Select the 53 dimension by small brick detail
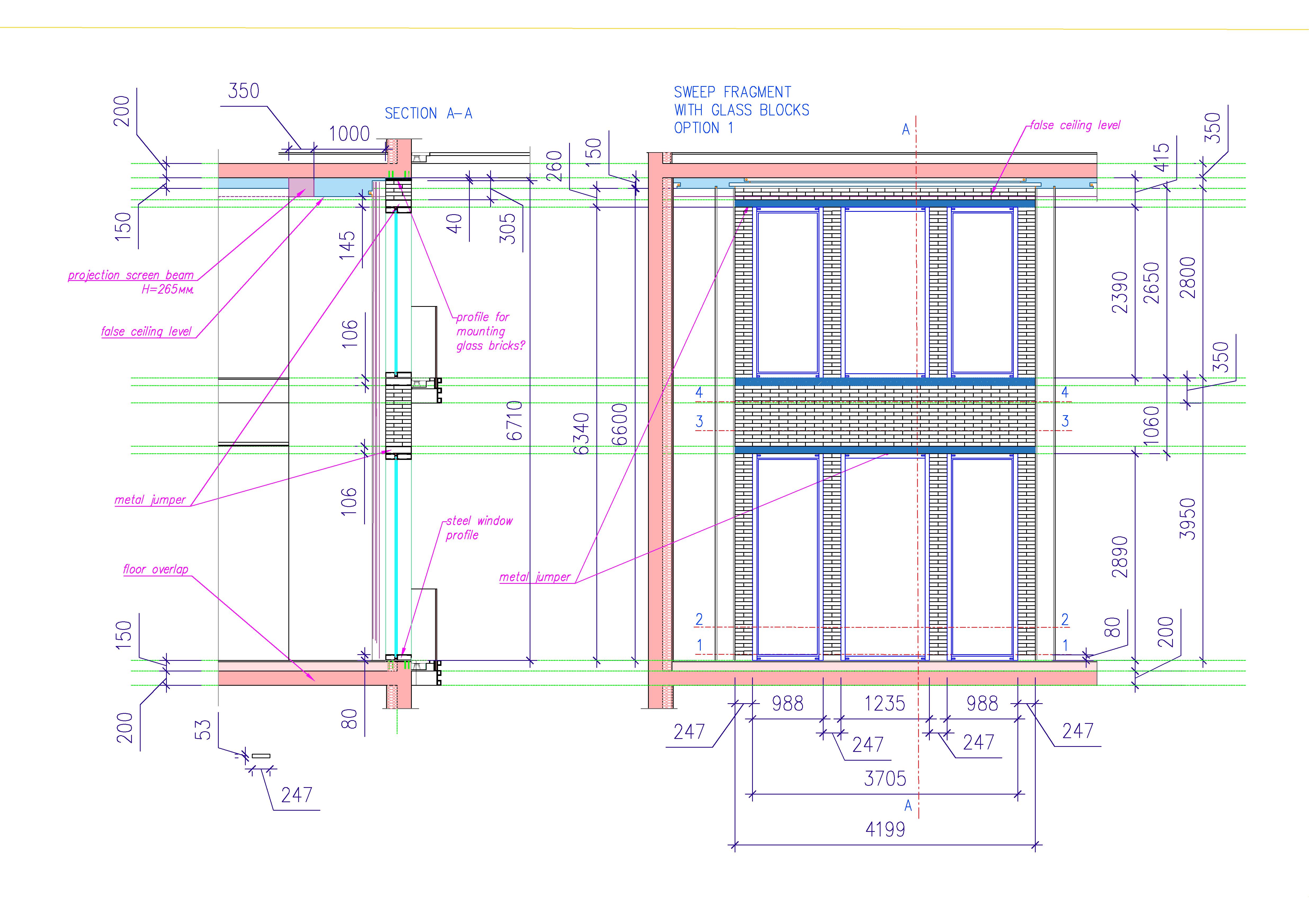 [203, 730]
